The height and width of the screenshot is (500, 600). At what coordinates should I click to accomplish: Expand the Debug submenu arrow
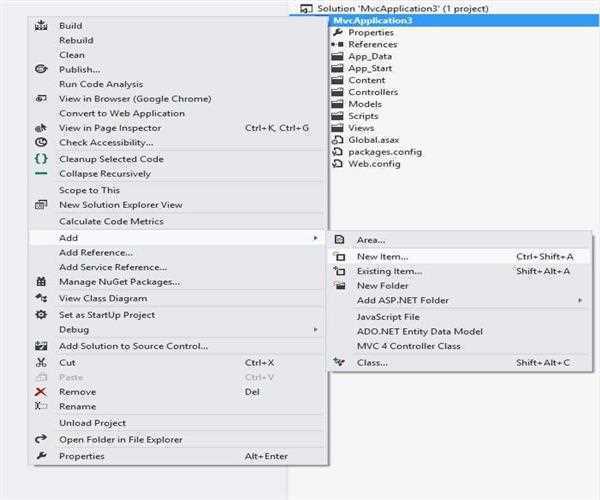coord(316,329)
